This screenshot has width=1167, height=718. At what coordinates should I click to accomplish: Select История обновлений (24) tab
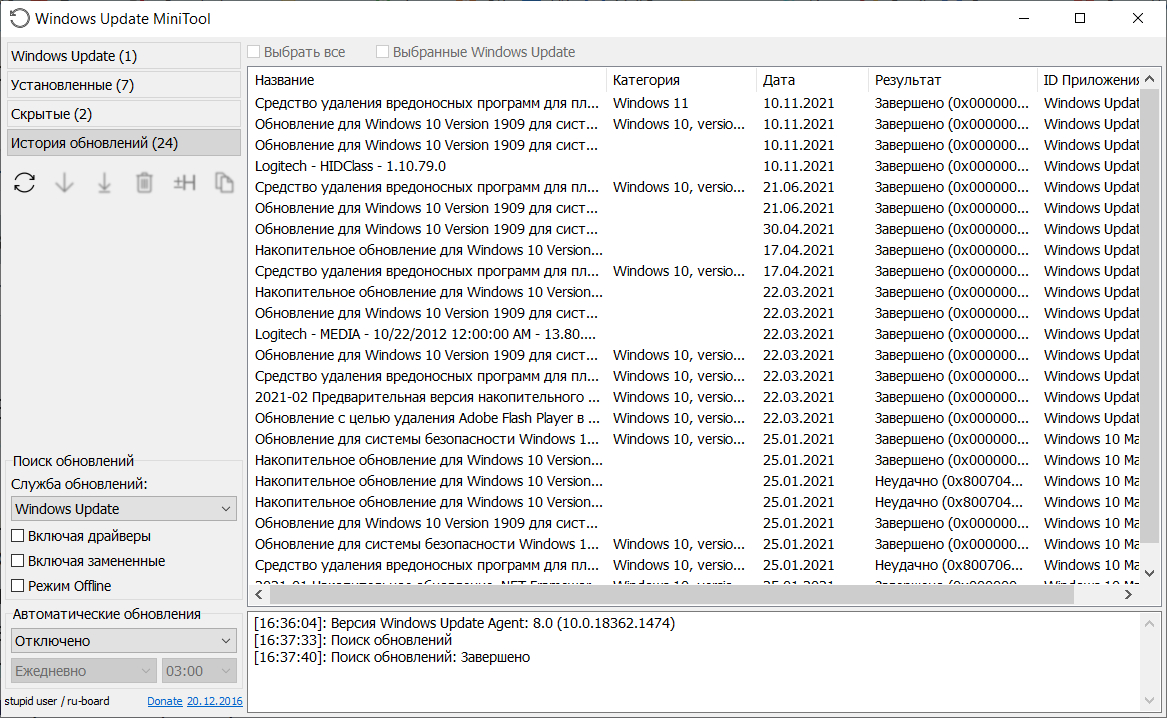tap(124, 143)
